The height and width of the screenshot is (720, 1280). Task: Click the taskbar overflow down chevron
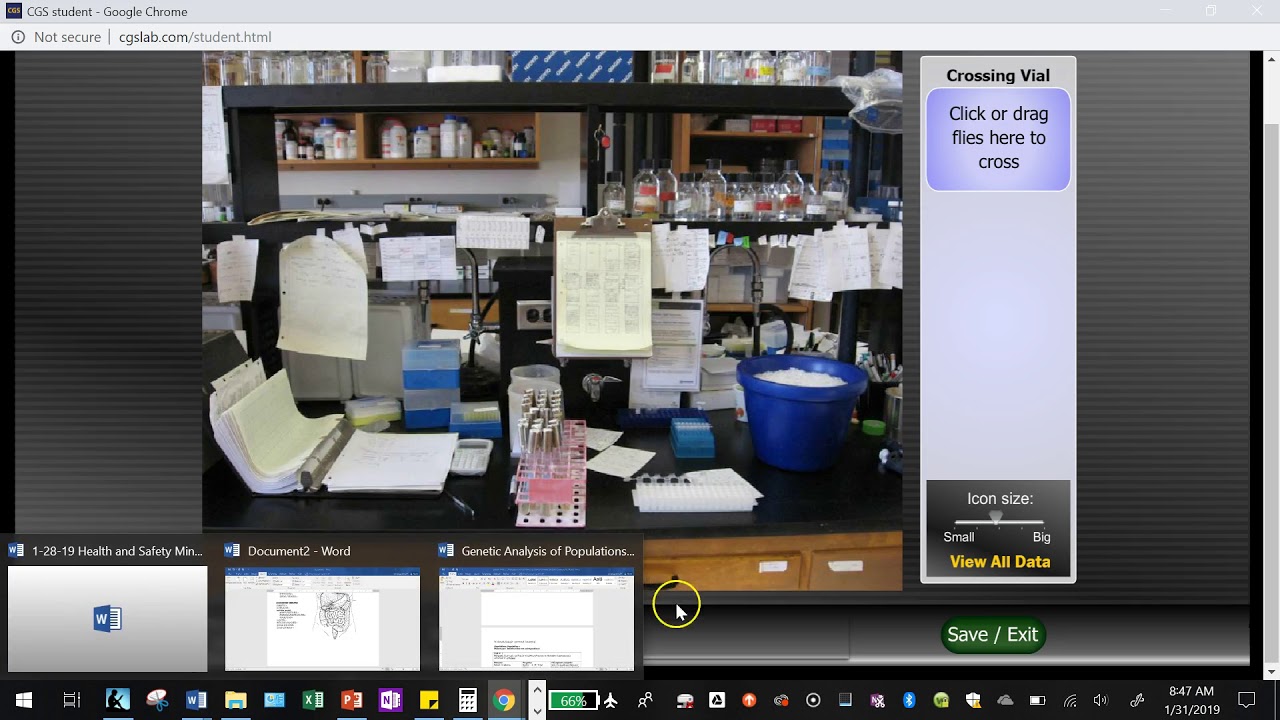pyautogui.click(x=537, y=711)
